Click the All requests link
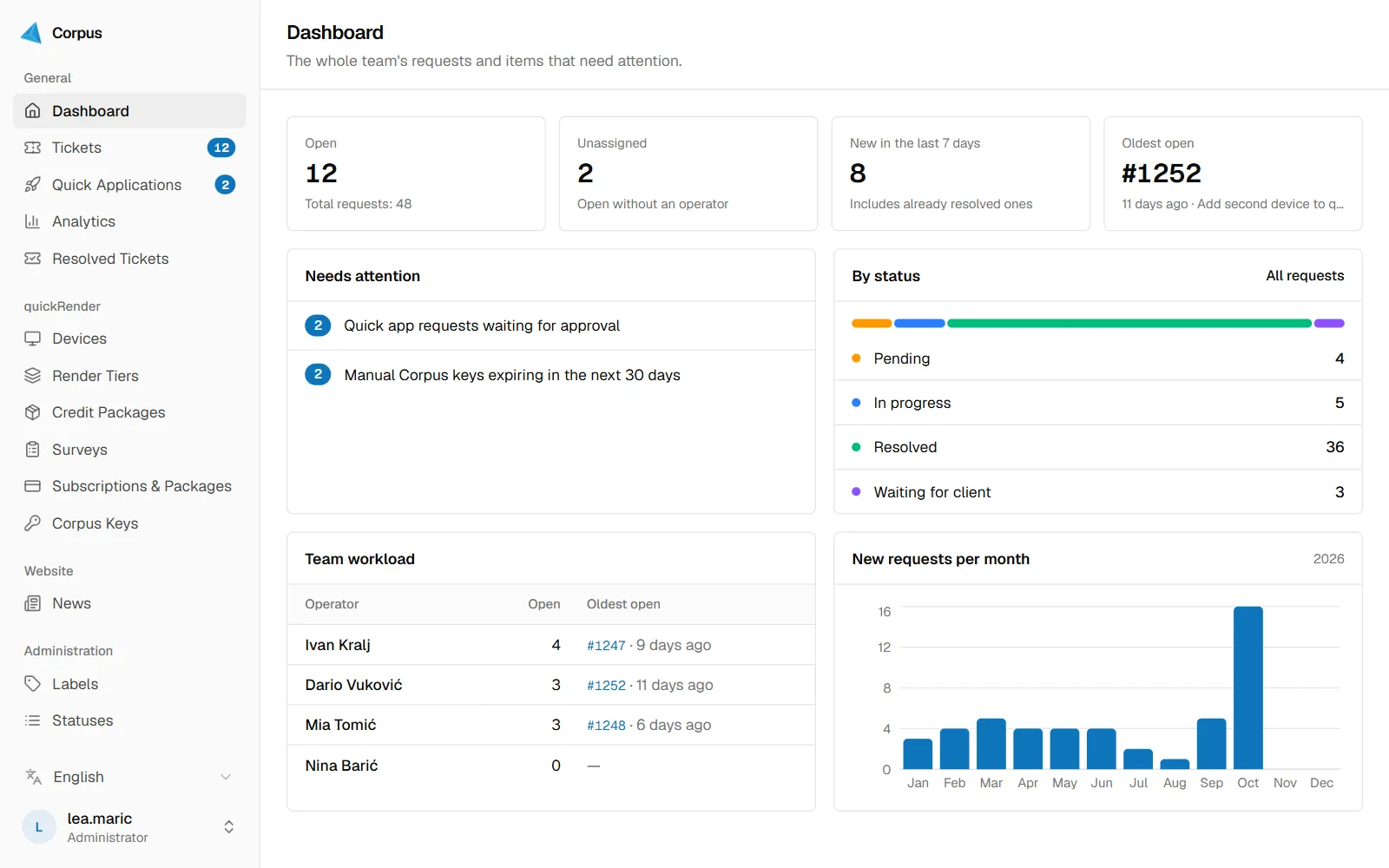 tap(1305, 276)
